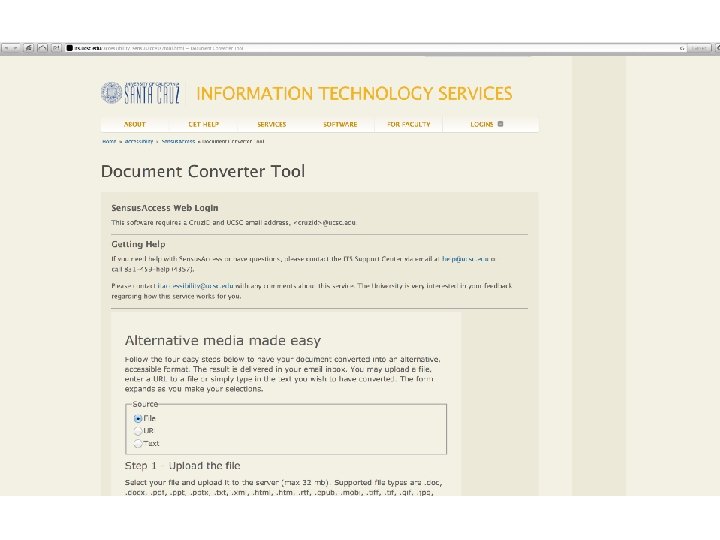Viewport: 720px width, 540px height.
Task: Click the site favicon in the address bar
Action: [69, 48]
